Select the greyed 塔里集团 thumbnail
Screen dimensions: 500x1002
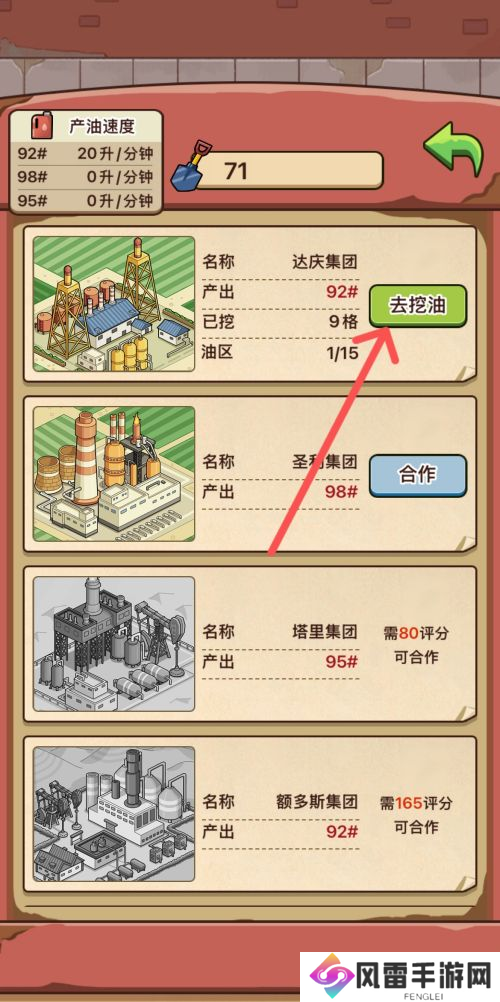coord(114,644)
